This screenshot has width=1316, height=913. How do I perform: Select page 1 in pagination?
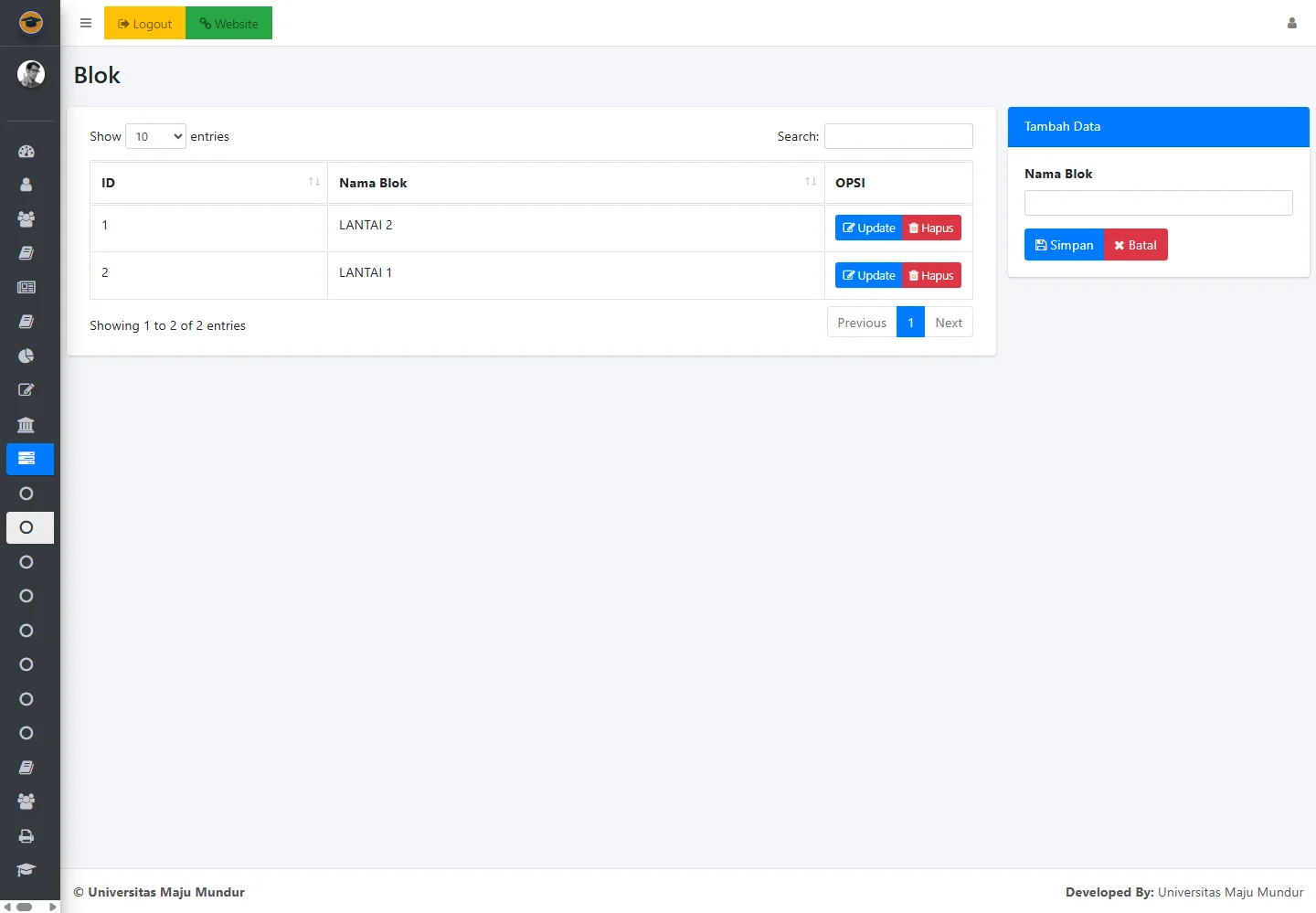coord(910,323)
